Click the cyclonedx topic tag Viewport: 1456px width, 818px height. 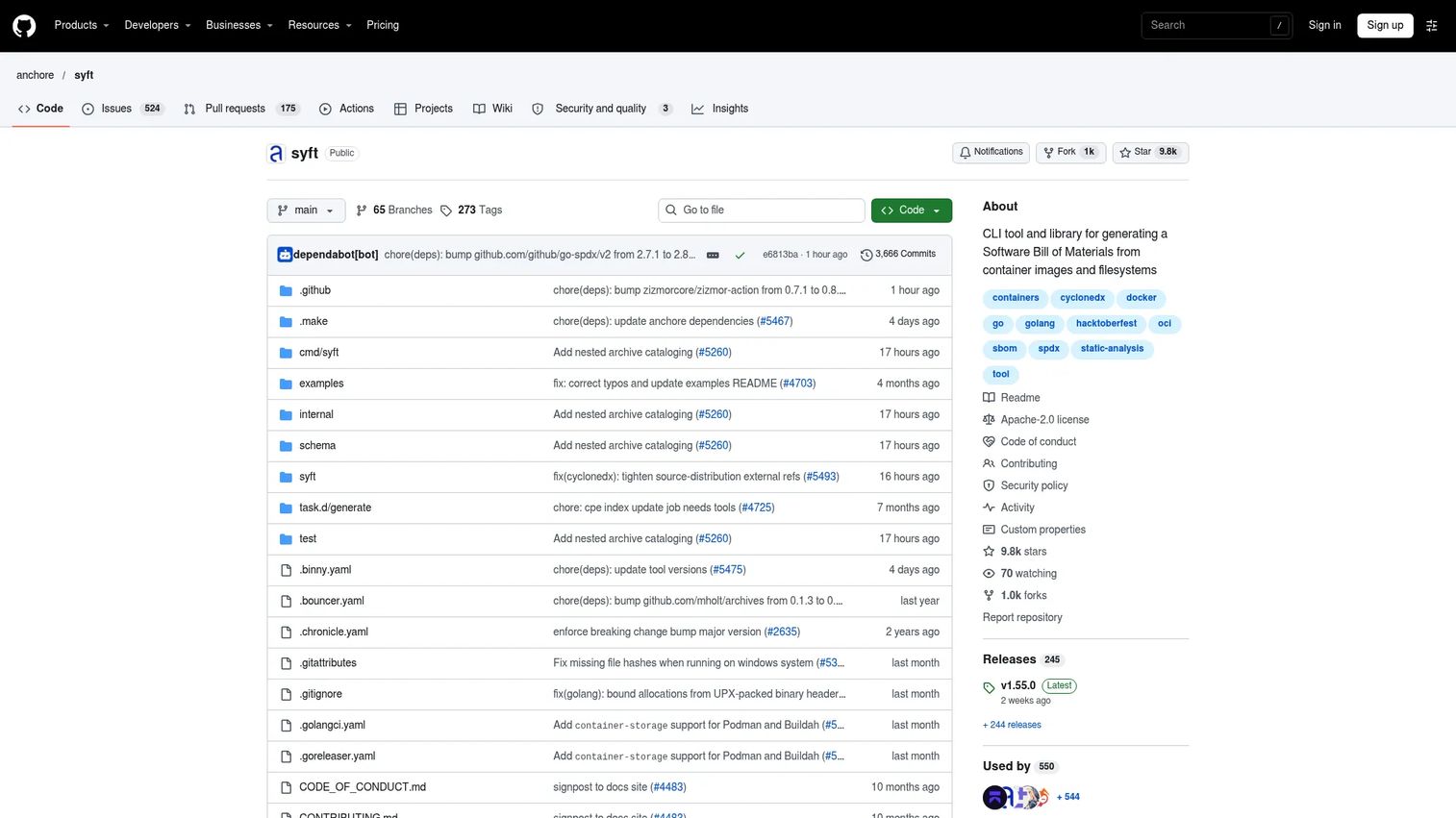click(1083, 298)
